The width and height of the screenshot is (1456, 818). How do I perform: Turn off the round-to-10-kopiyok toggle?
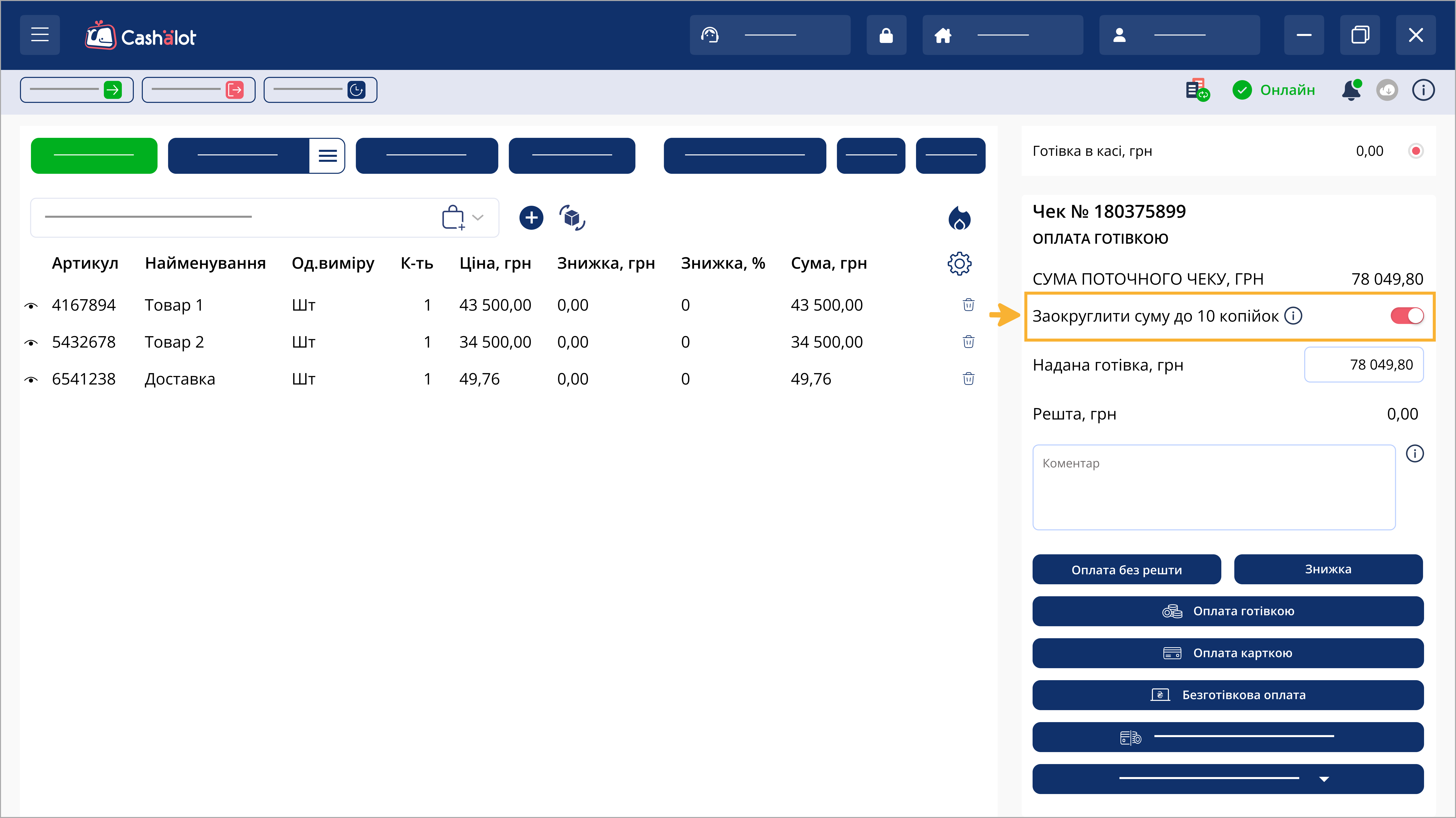pos(1406,315)
